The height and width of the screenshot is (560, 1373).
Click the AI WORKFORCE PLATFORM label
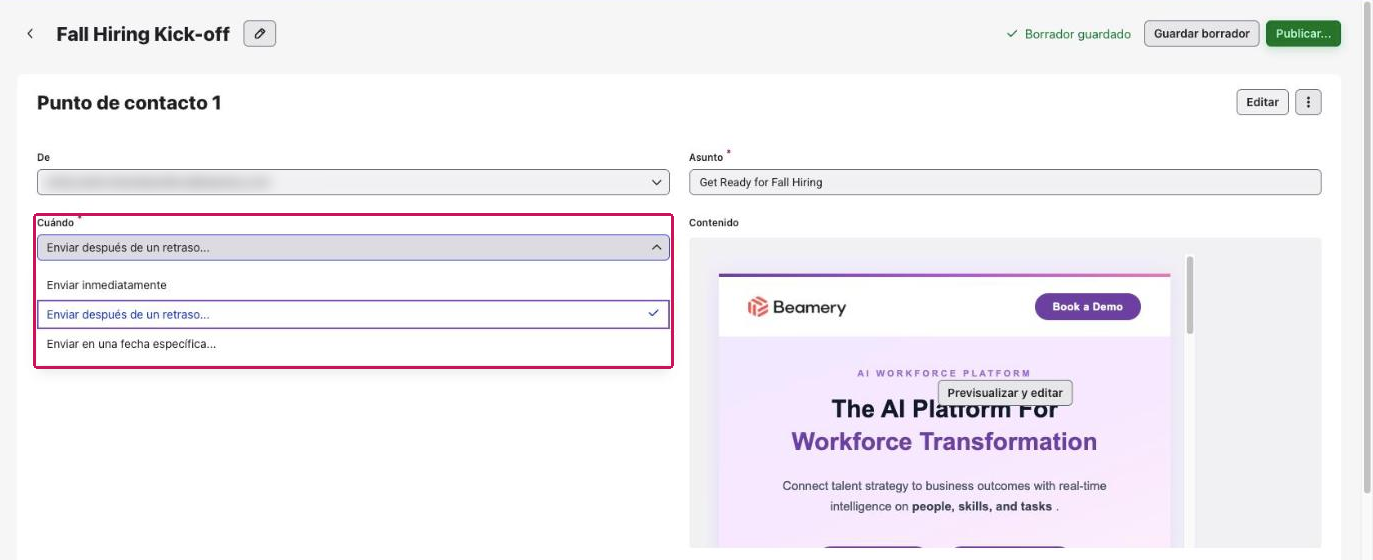[944, 373]
